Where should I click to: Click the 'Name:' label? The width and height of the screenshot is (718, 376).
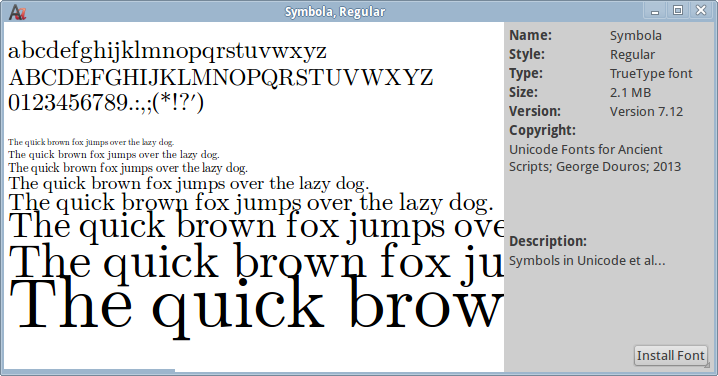click(x=530, y=35)
